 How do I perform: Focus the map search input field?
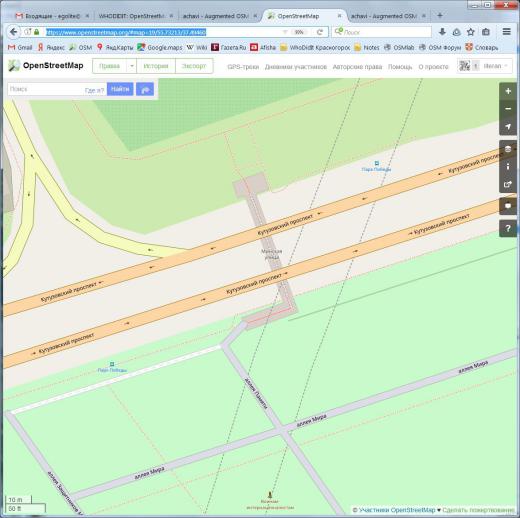(46, 89)
